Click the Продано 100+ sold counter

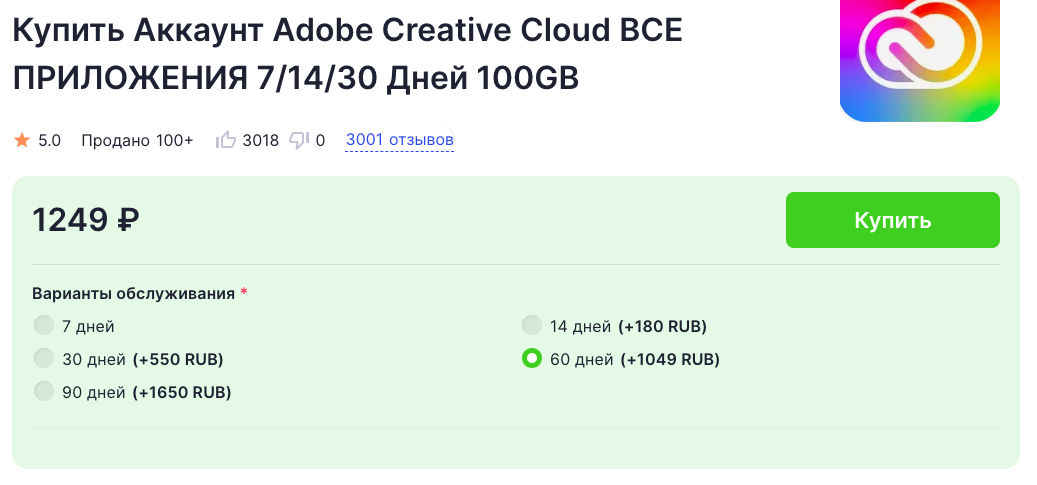(137, 141)
